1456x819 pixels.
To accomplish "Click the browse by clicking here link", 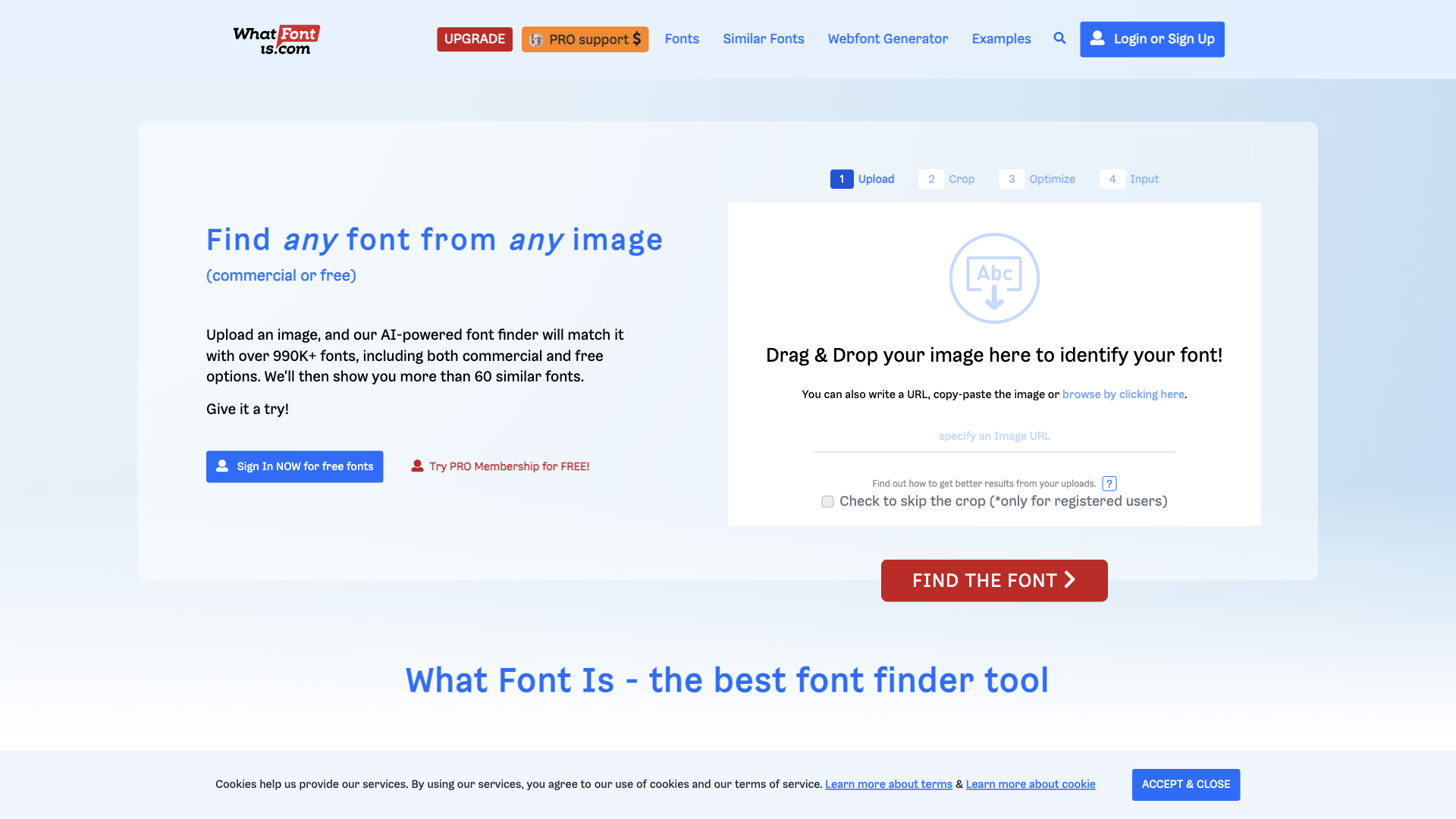I will pyautogui.click(x=1123, y=394).
